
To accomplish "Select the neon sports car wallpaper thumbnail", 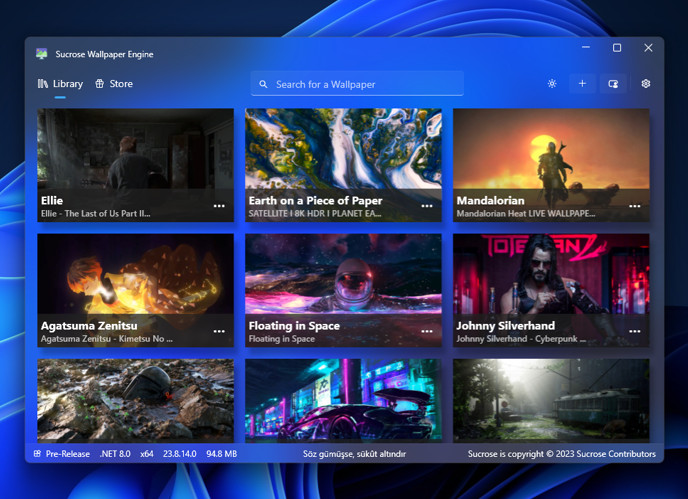I will (343, 400).
